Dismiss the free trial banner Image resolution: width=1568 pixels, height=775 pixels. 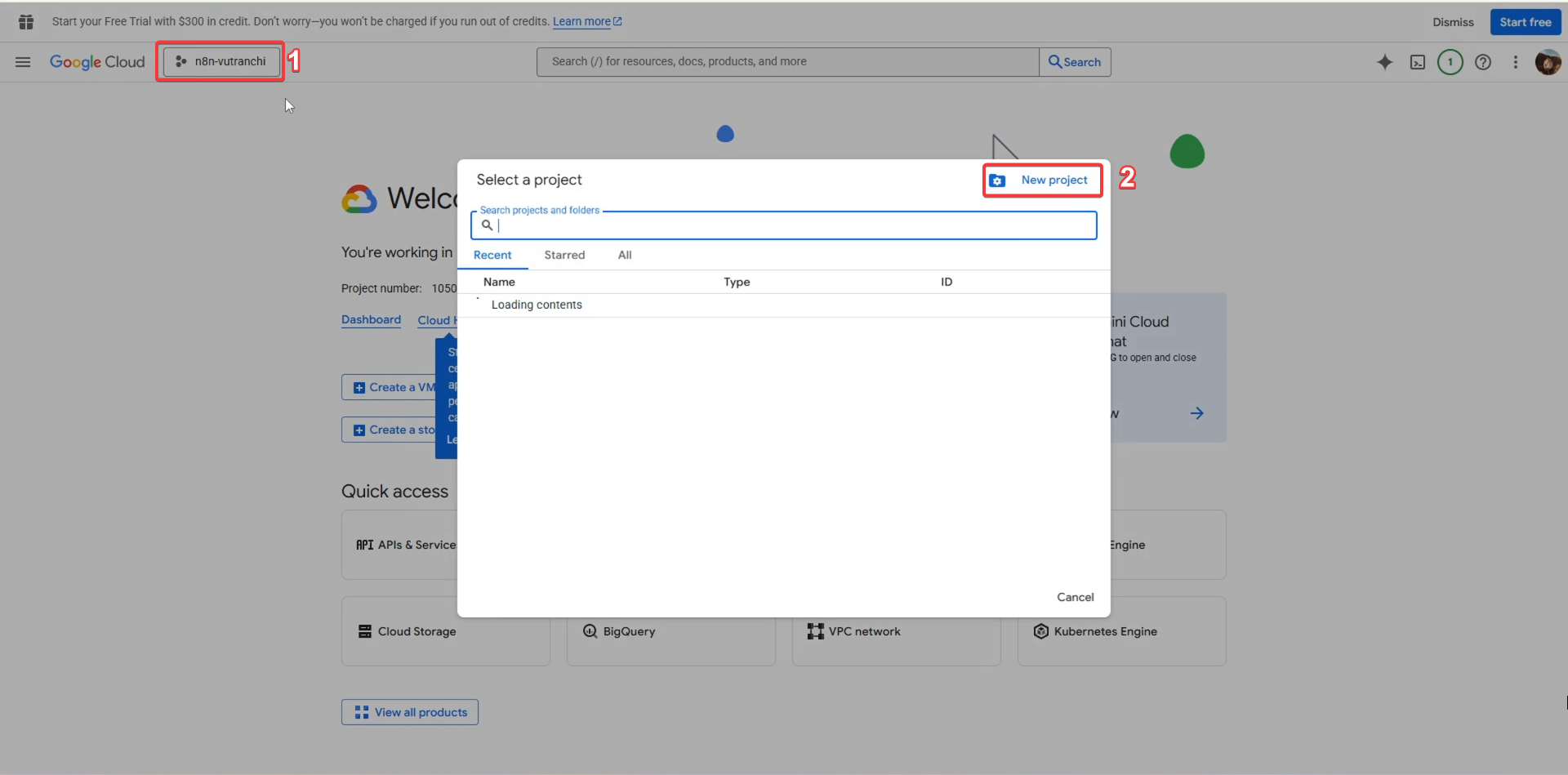(x=1453, y=22)
